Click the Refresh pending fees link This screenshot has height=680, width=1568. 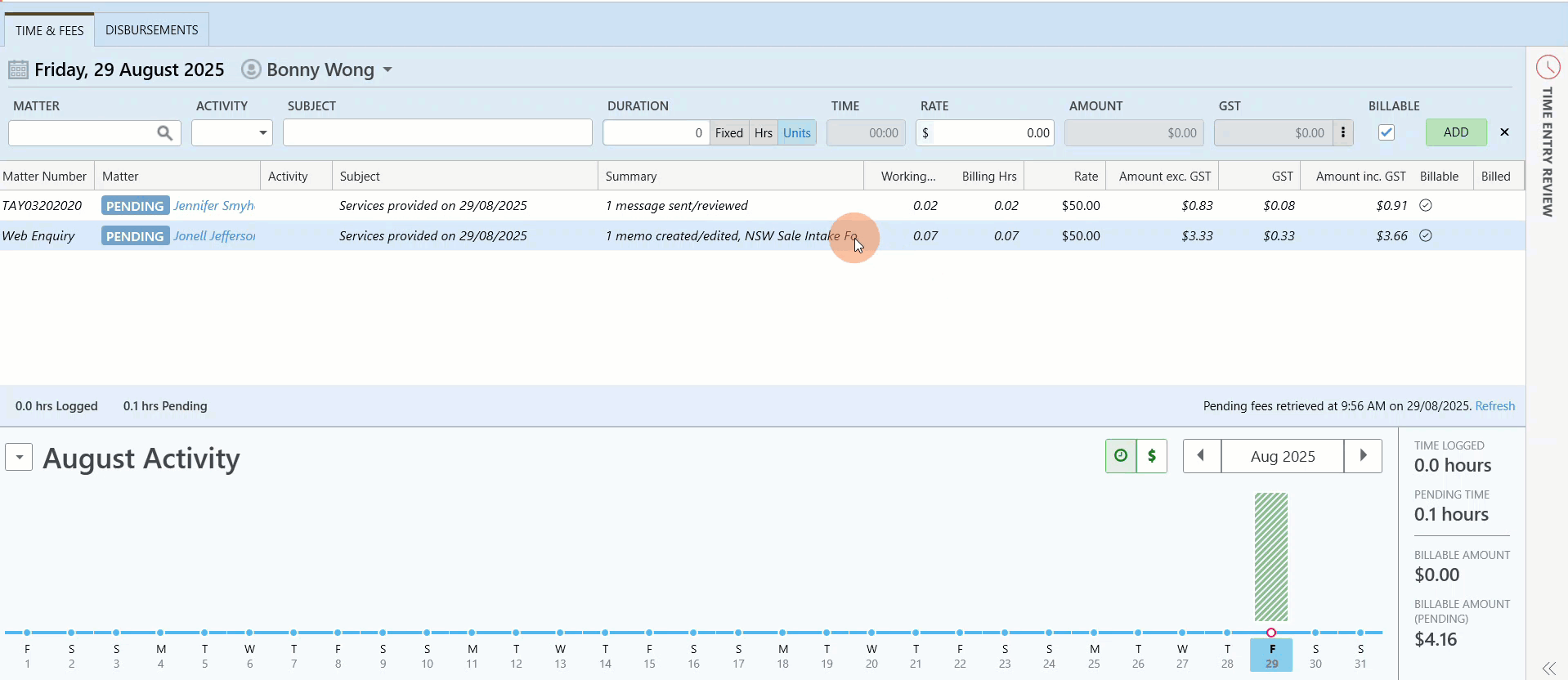click(1495, 406)
